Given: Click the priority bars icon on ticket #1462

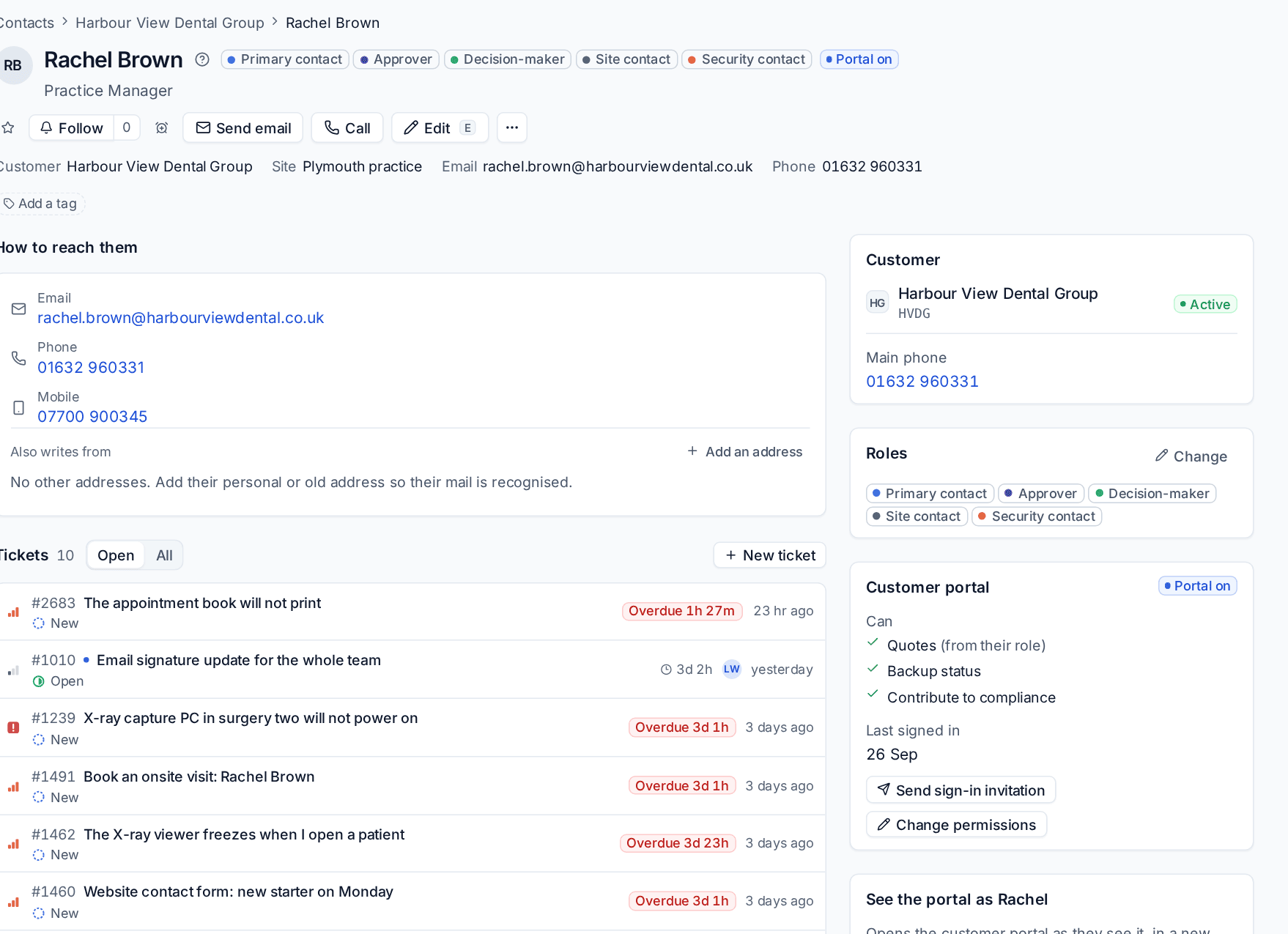Looking at the screenshot, I should point(13,844).
